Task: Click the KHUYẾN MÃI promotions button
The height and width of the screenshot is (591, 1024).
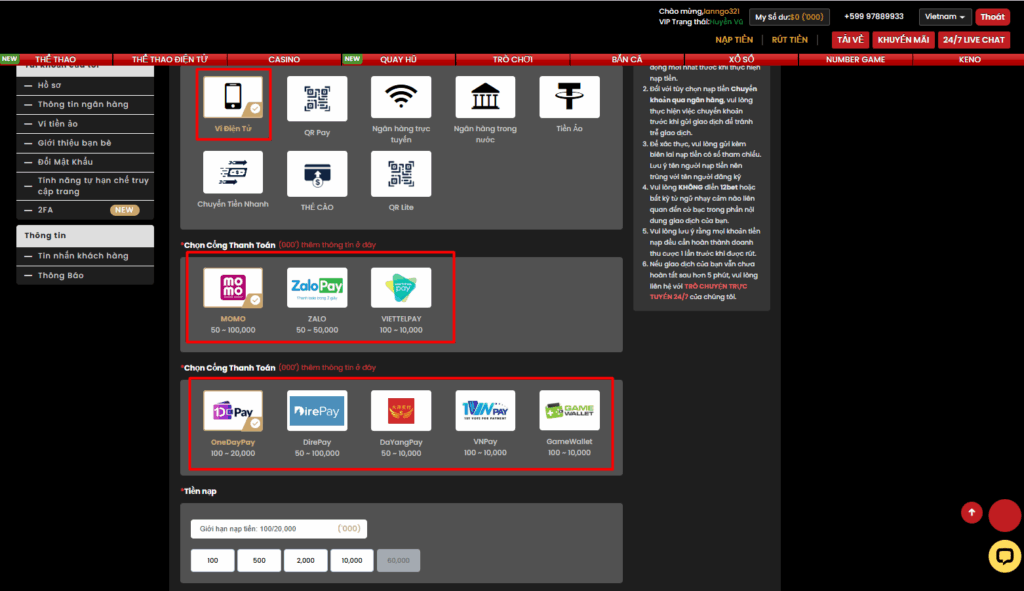Action: coord(903,40)
